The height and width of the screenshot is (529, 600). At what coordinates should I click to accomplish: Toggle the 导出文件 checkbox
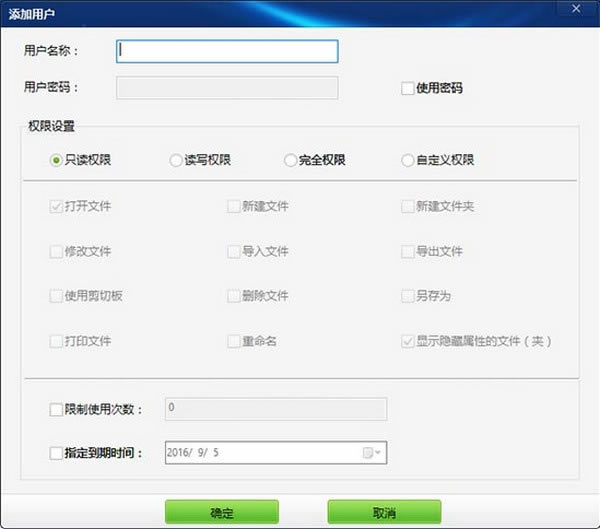pyautogui.click(x=408, y=252)
